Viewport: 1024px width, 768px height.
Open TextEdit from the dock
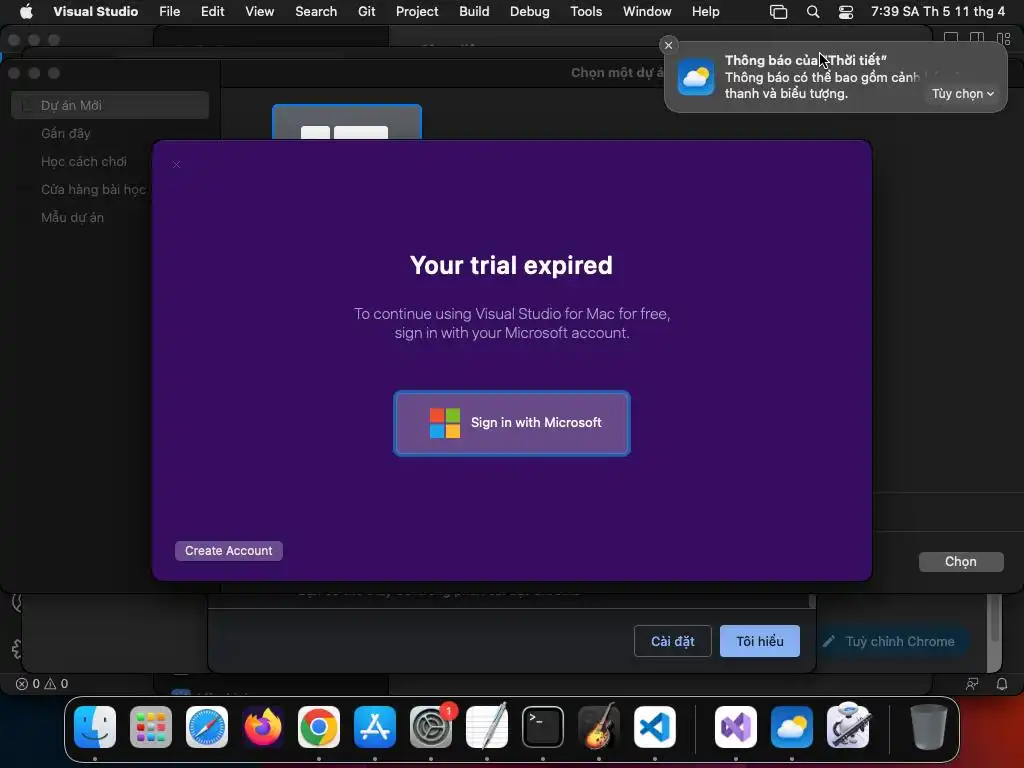pos(487,727)
